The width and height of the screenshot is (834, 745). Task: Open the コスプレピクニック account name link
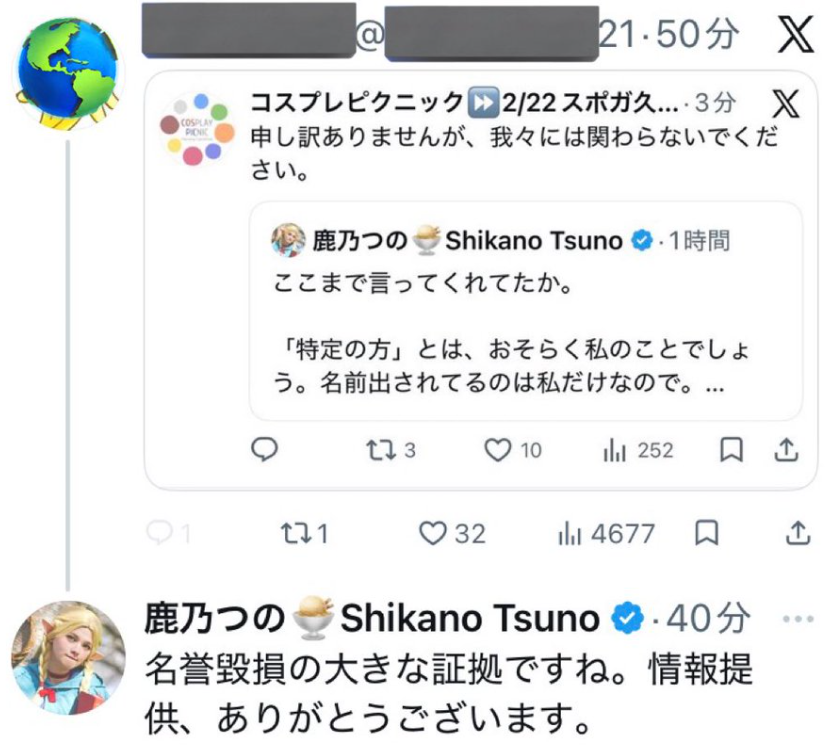pyautogui.click(x=356, y=102)
